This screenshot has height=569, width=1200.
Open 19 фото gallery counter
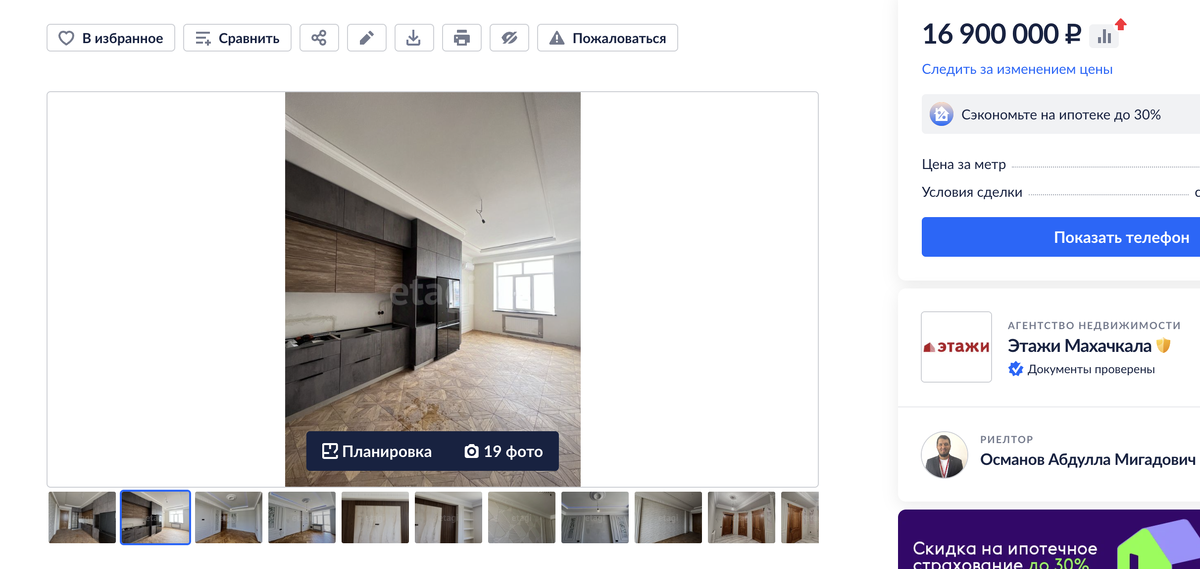tap(504, 451)
